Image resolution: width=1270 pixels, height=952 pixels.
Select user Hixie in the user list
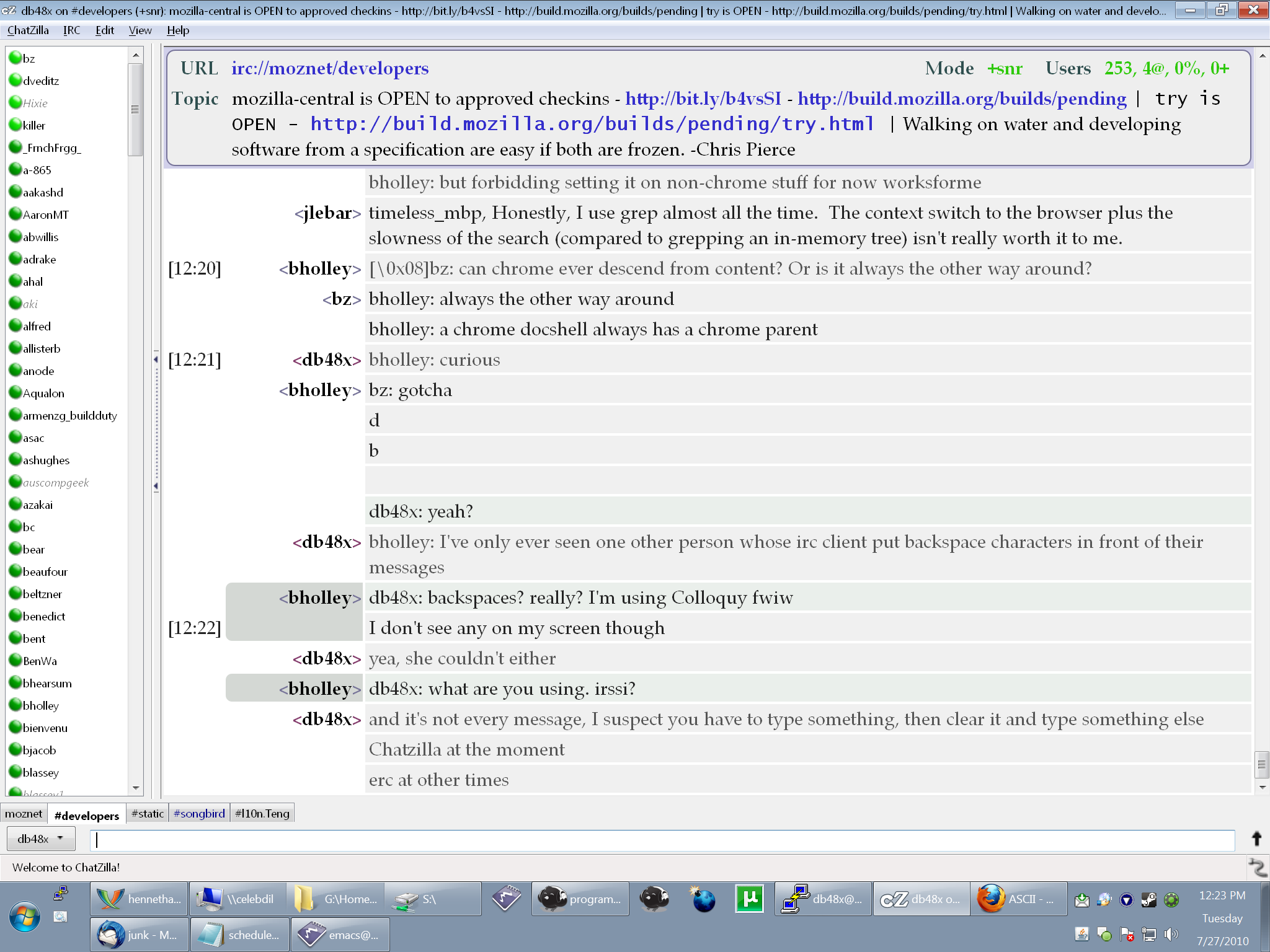point(35,103)
